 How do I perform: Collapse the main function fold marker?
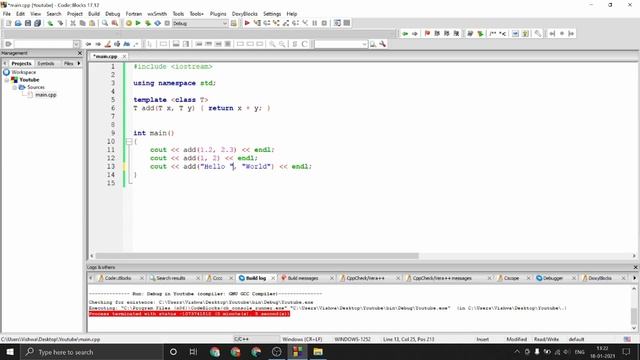point(129,141)
